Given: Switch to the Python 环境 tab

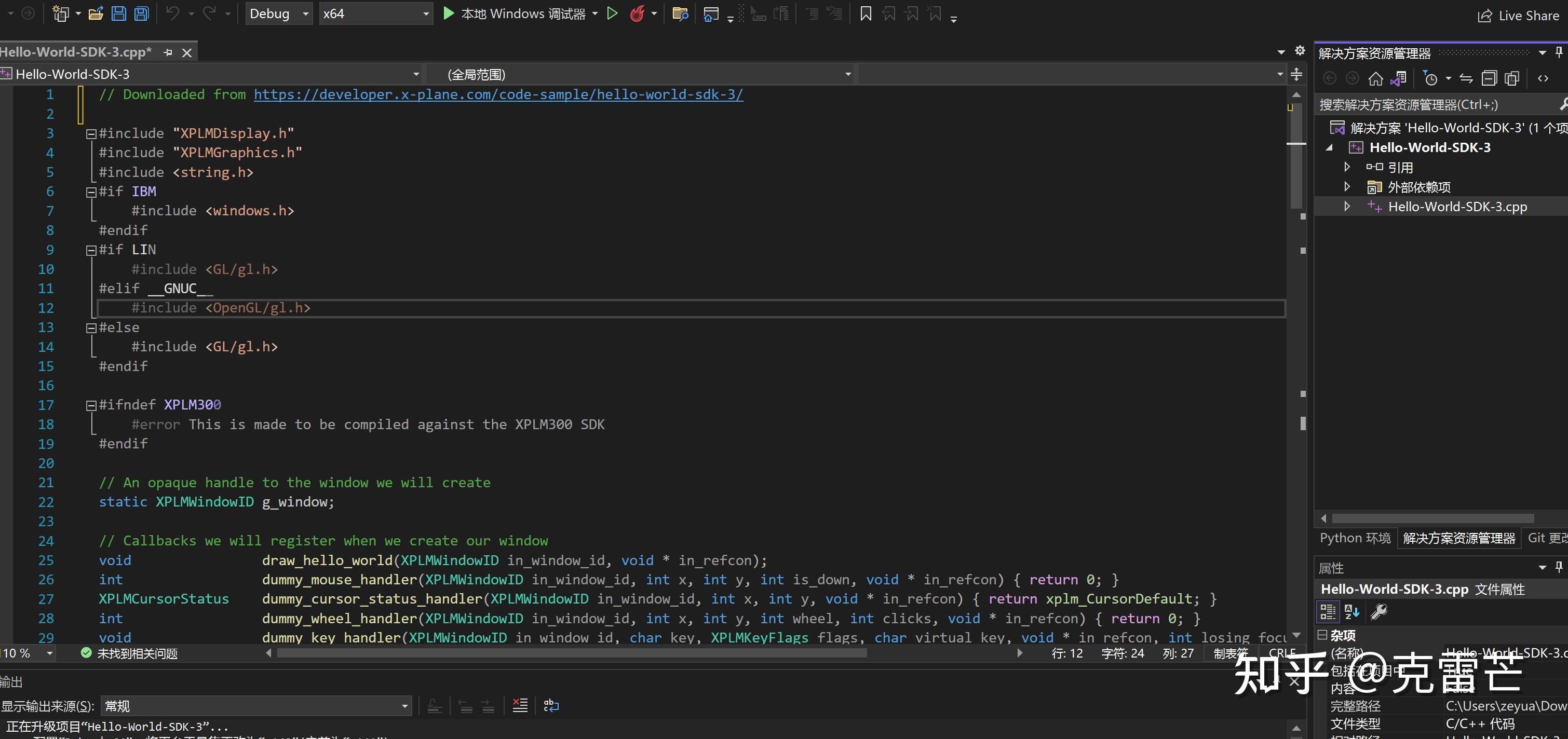Looking at the screenshot, I should pos(1355,538).
